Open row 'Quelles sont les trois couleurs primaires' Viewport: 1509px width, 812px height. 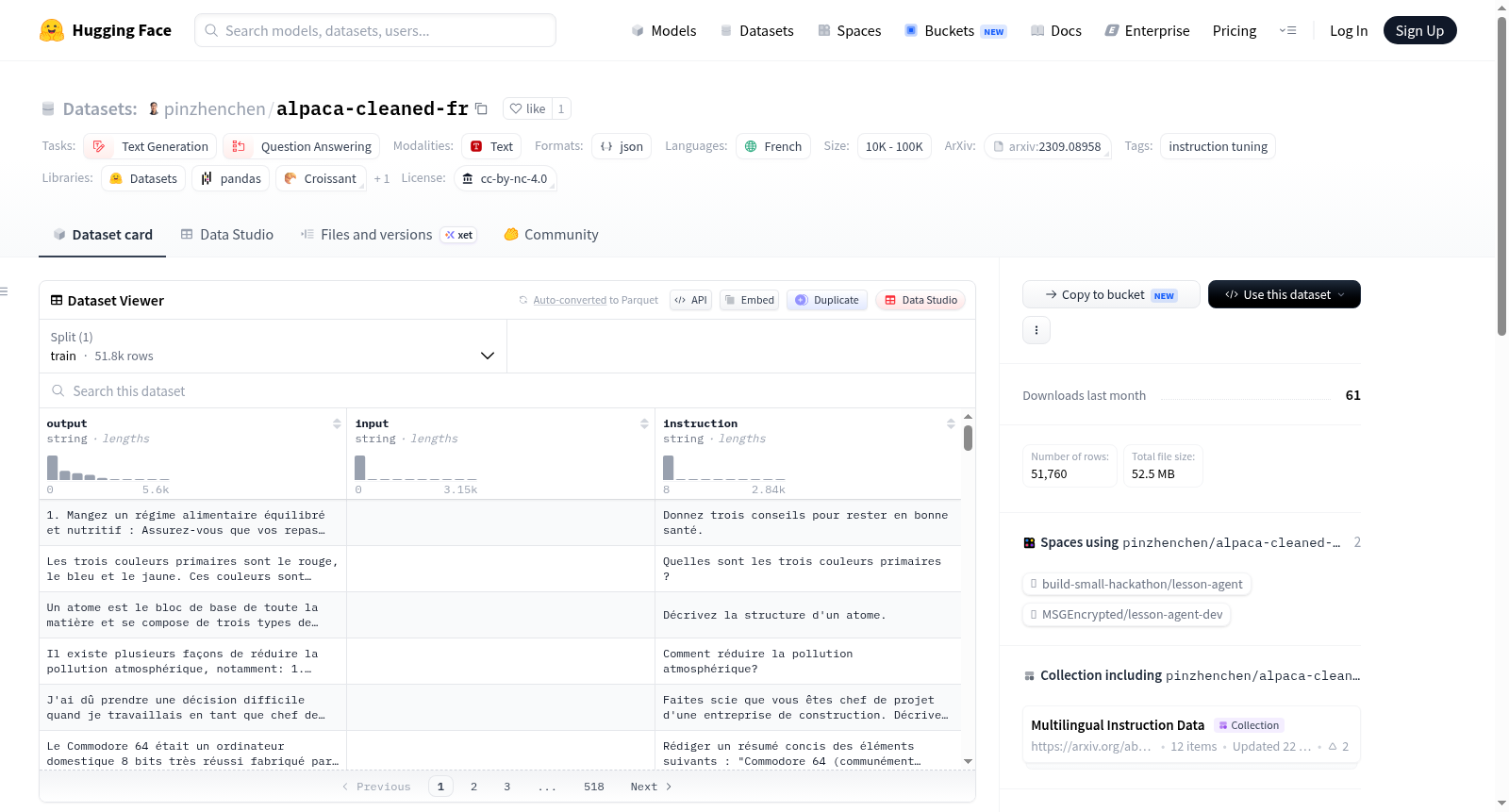[x=500, y=569]
